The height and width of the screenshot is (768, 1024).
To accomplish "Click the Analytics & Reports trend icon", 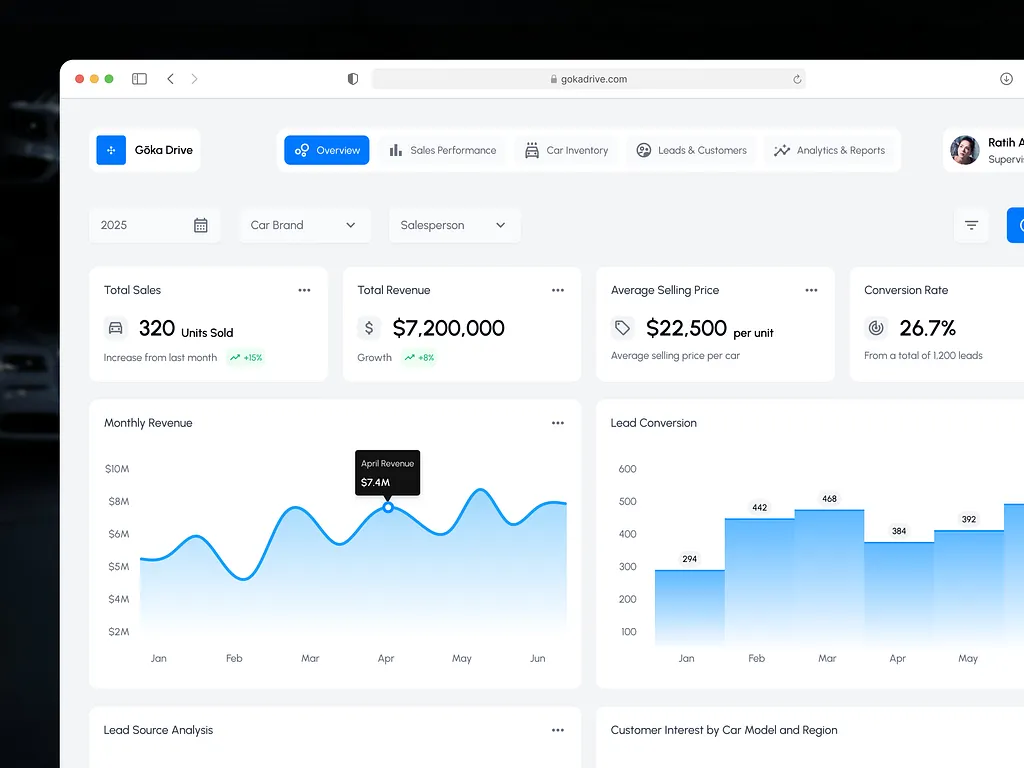I will (782, 150).
